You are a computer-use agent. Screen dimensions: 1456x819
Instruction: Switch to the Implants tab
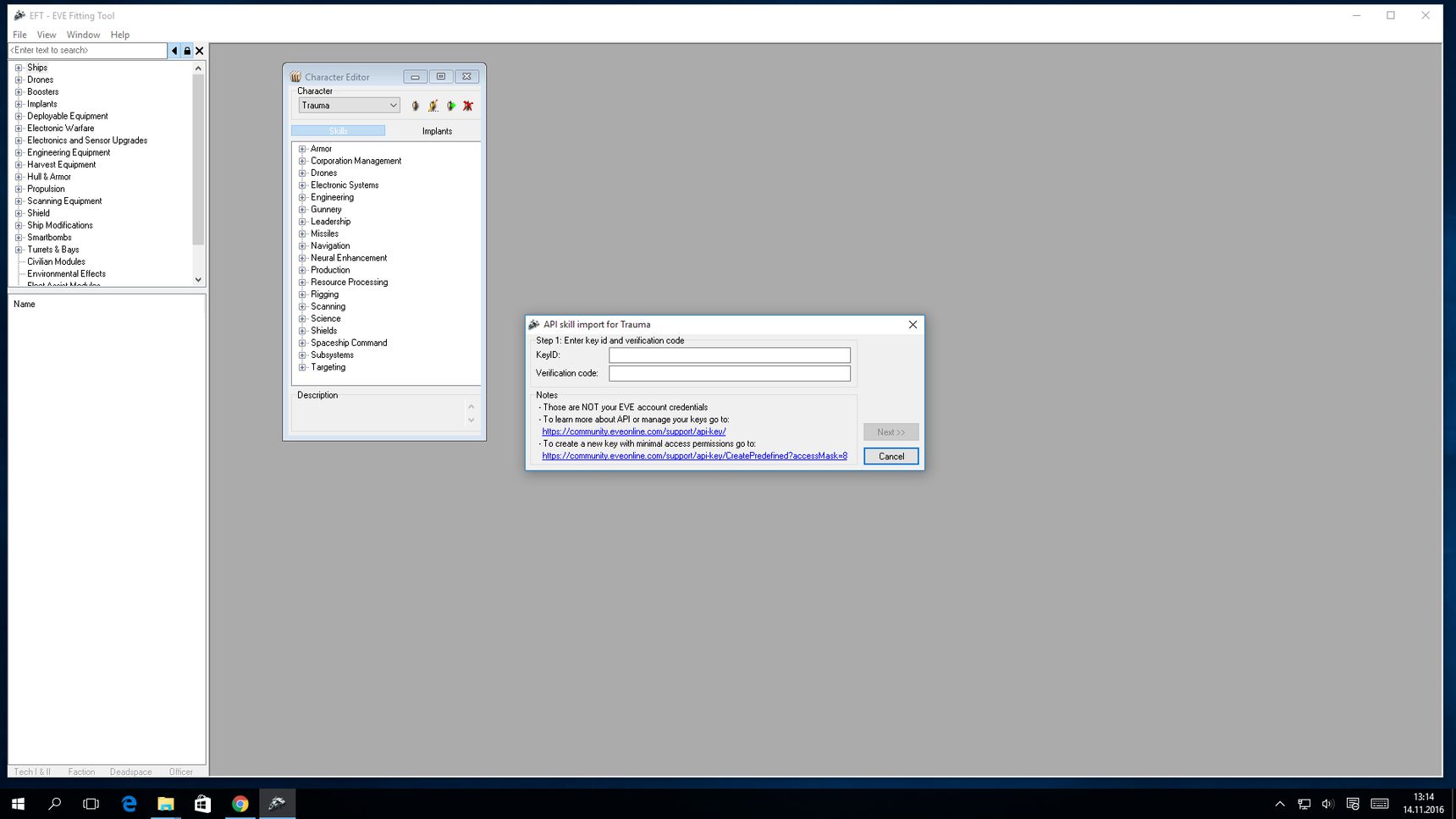(437, 131)
